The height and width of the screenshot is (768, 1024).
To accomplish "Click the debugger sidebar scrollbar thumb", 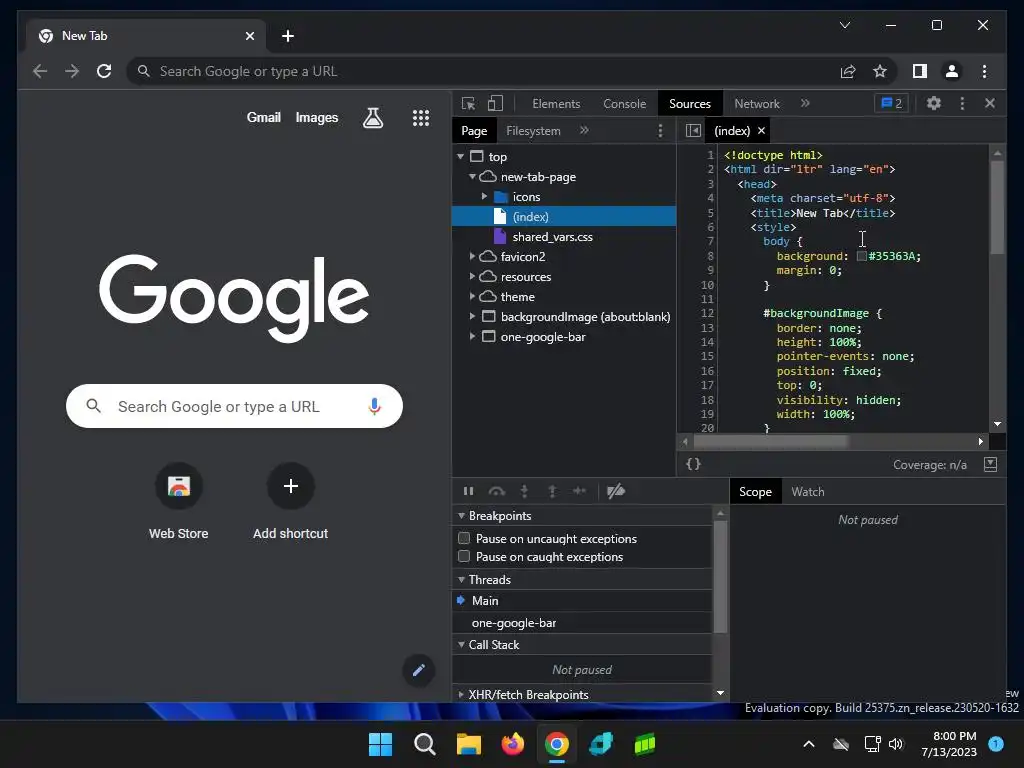I will [720, 576].
